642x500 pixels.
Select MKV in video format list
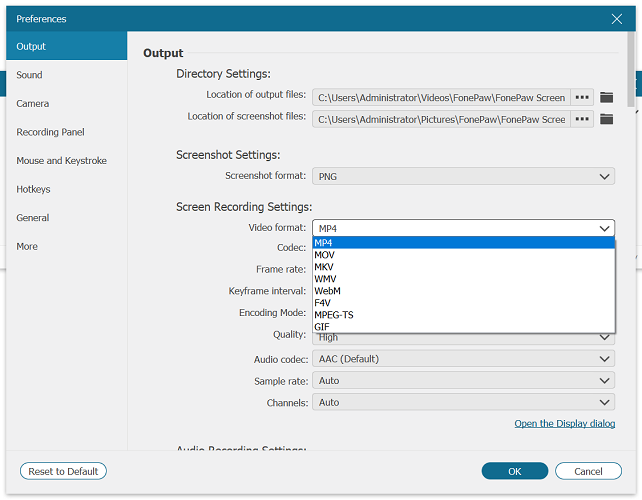pos(463,267)
